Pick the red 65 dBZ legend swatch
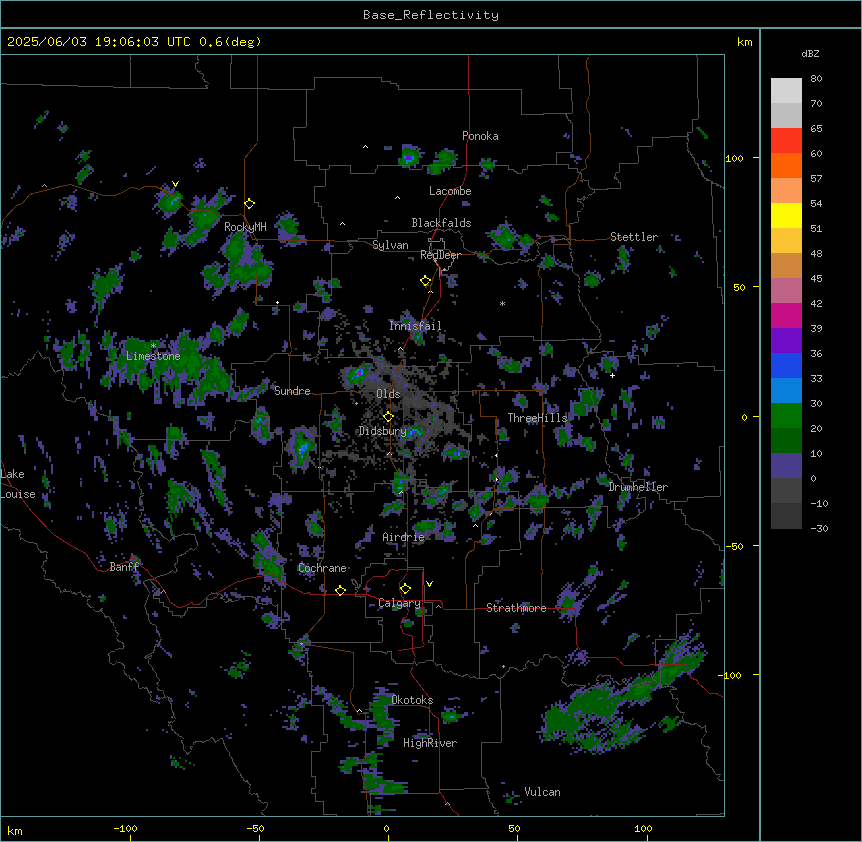The width and height of the screenshot is (862, 842). tap(786, 141)
